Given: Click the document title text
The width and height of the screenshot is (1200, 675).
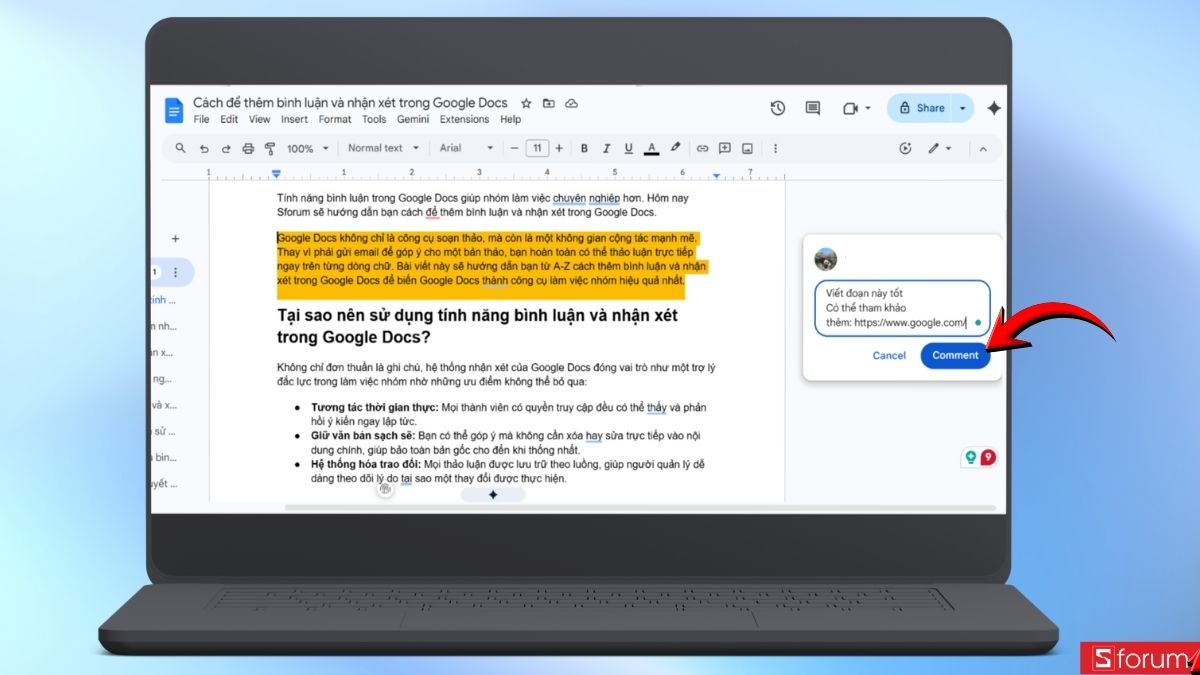Looking at the screenshot, I should tap(350, 103).
